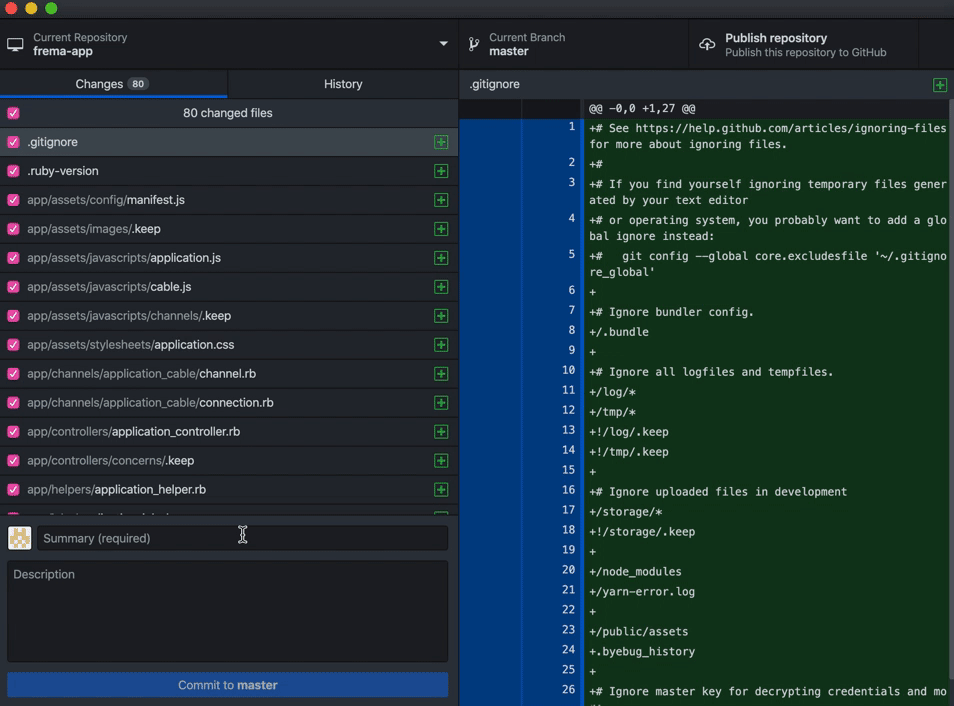This screenshot has width=954, height=706.
Task: Open the Current Repository dropdown arrow
Action: pos(443,44)
